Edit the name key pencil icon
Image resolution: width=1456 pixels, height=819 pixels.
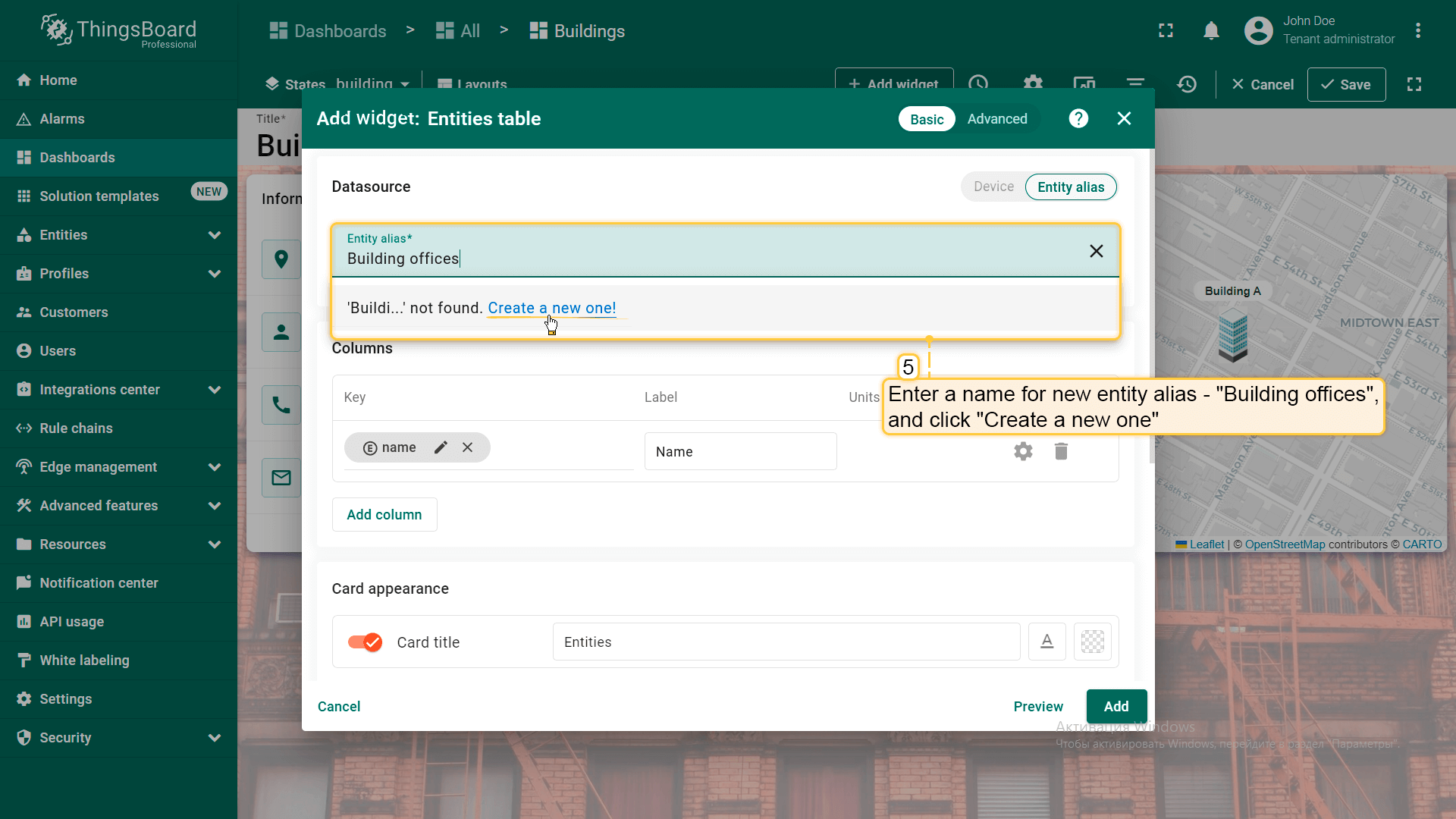coord(441,447)
